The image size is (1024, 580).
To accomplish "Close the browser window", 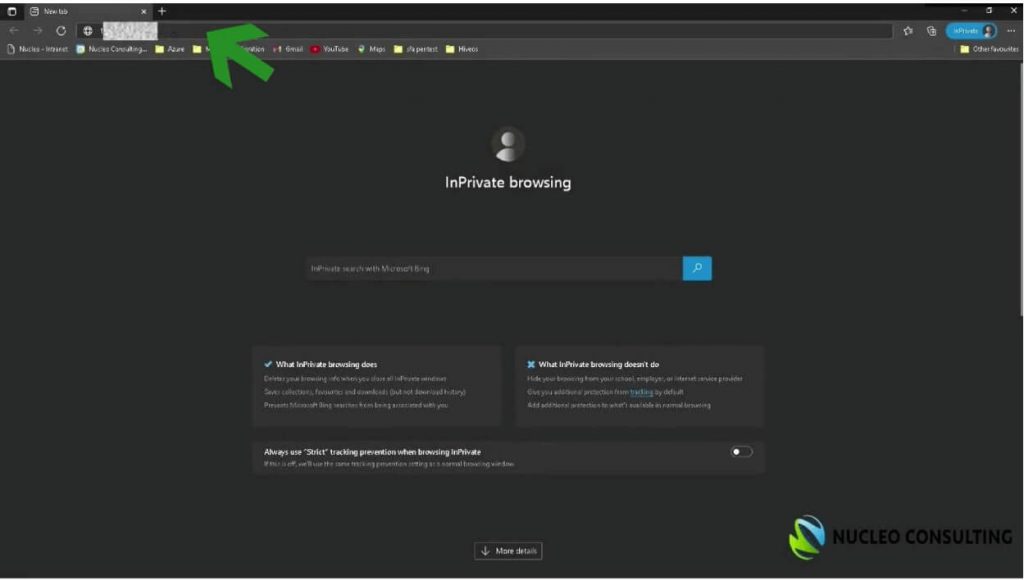I will click(1013, 10).
